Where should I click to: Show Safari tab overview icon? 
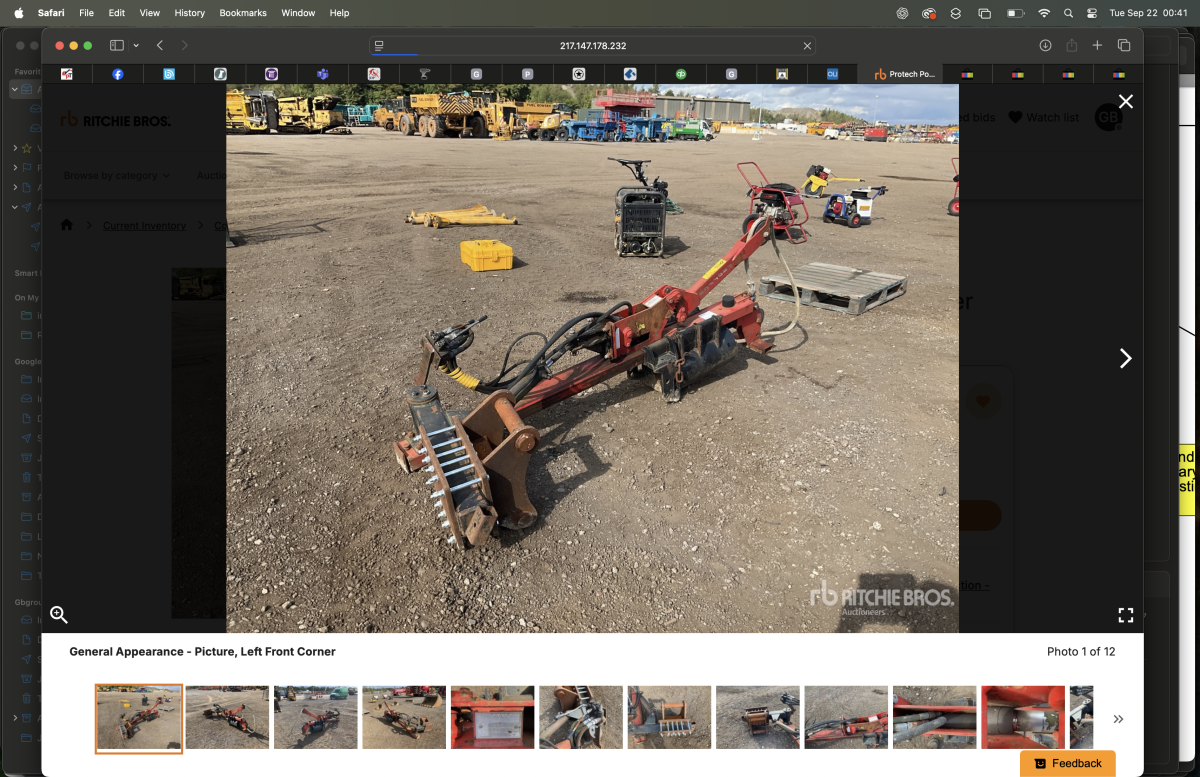click(x=1124, y=45)
